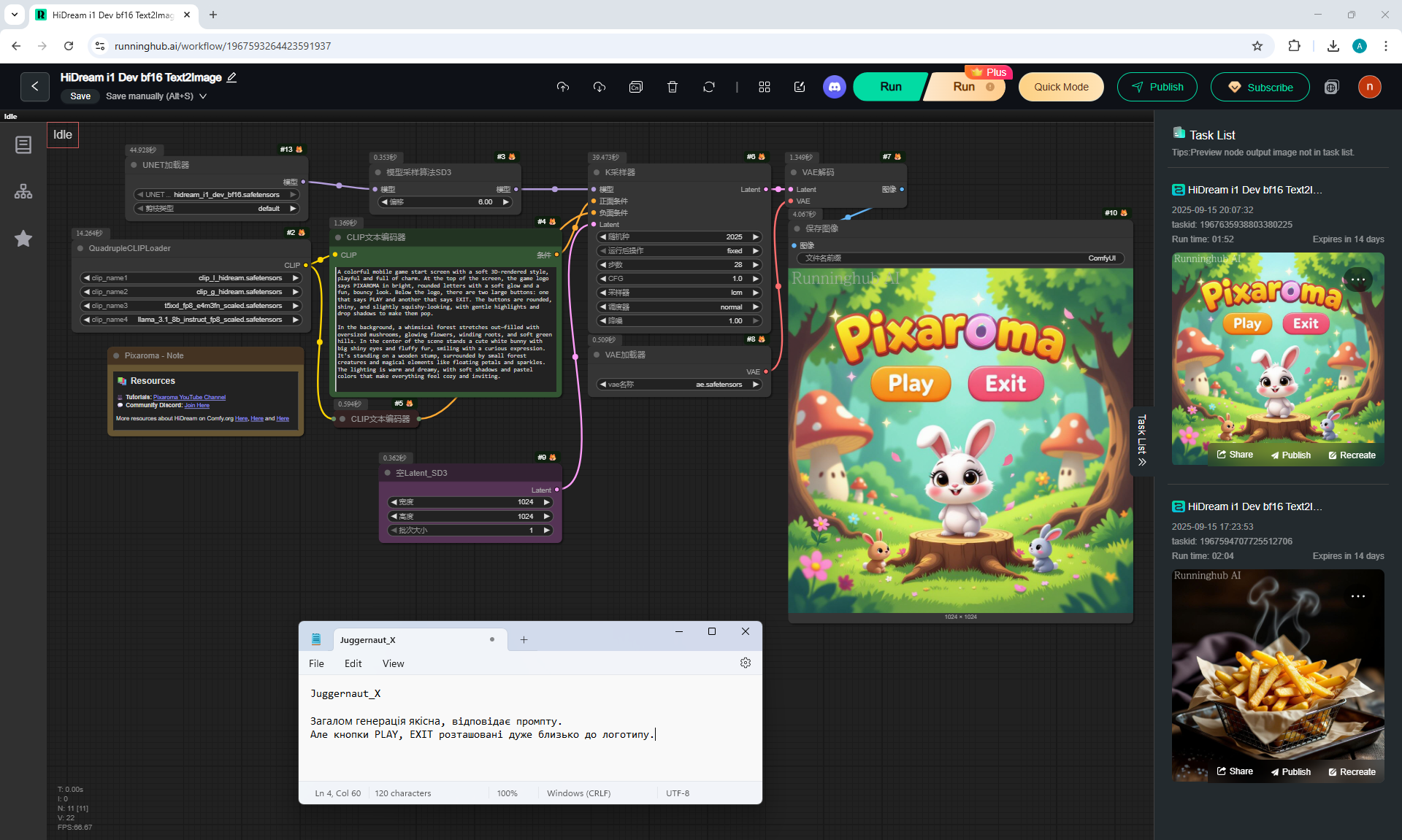Toggle the VAE解码 node collapse dot
This screenshot has height=840, width=1402.
click(x=794, y=172)
